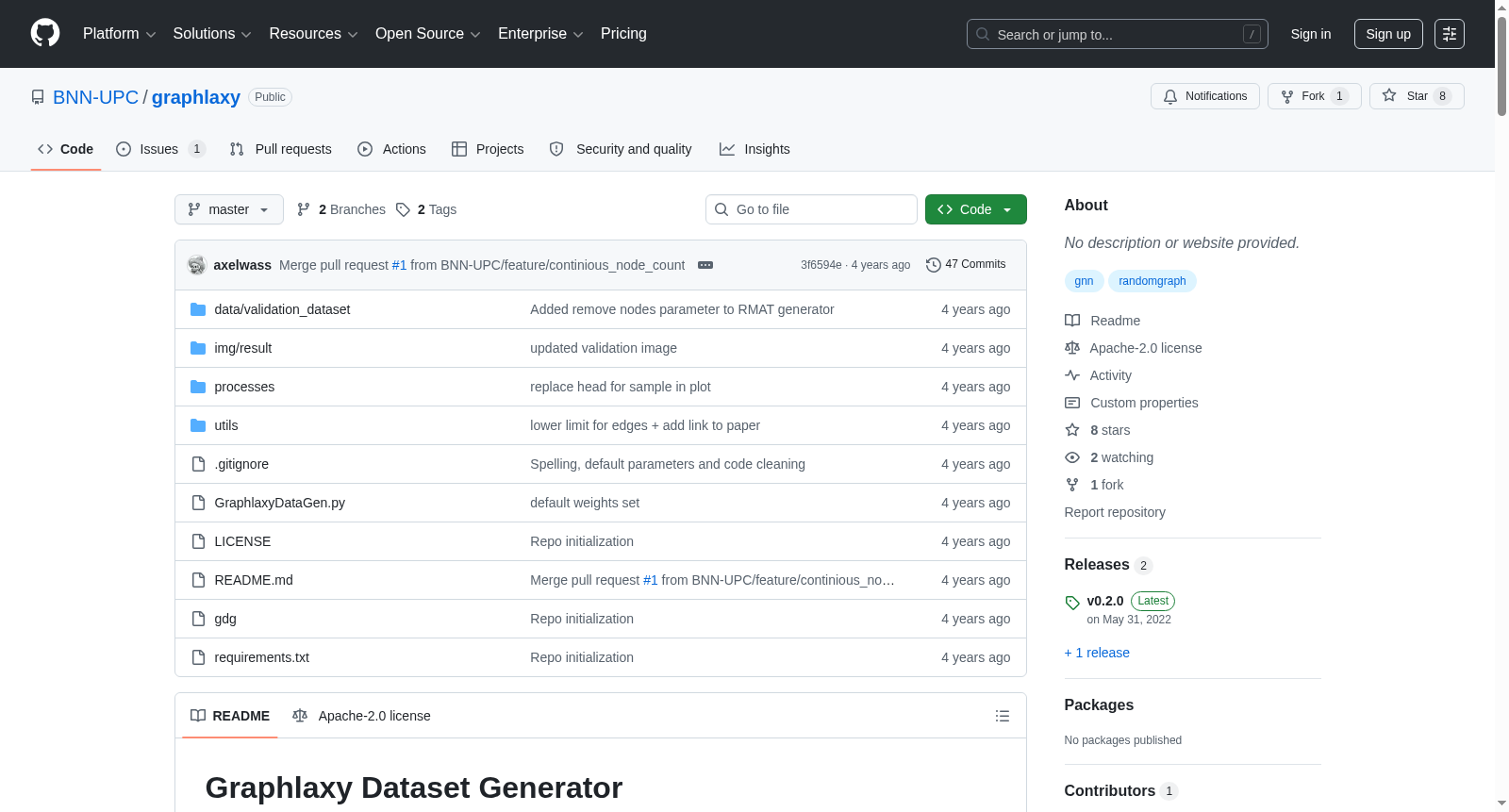Open commit hash 3f6594e
The width and height of the screenshot is (1509, 812).
pyautogui.click(x=821, y=265)
